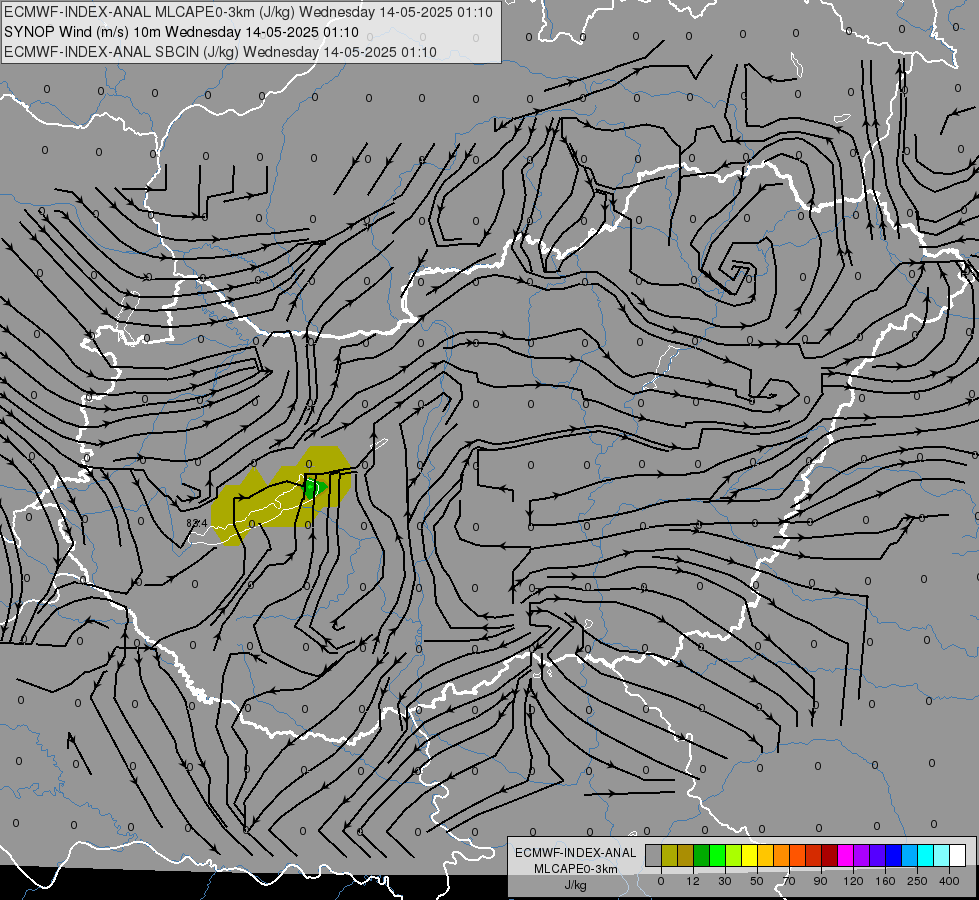Click the legend value 400
979x900 pixels.
(x=949, y=881)
